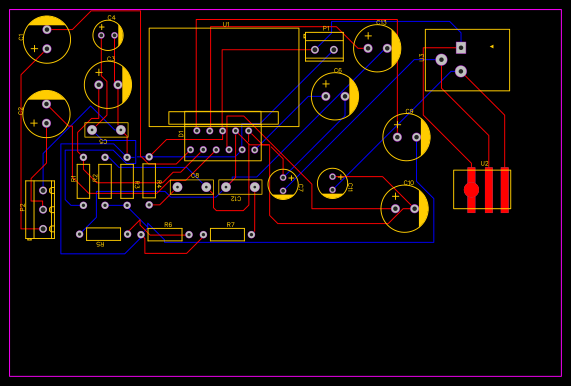Select capacitor C9 footprint
Viewport: 571px width, 386px height.
pos(407,137)
